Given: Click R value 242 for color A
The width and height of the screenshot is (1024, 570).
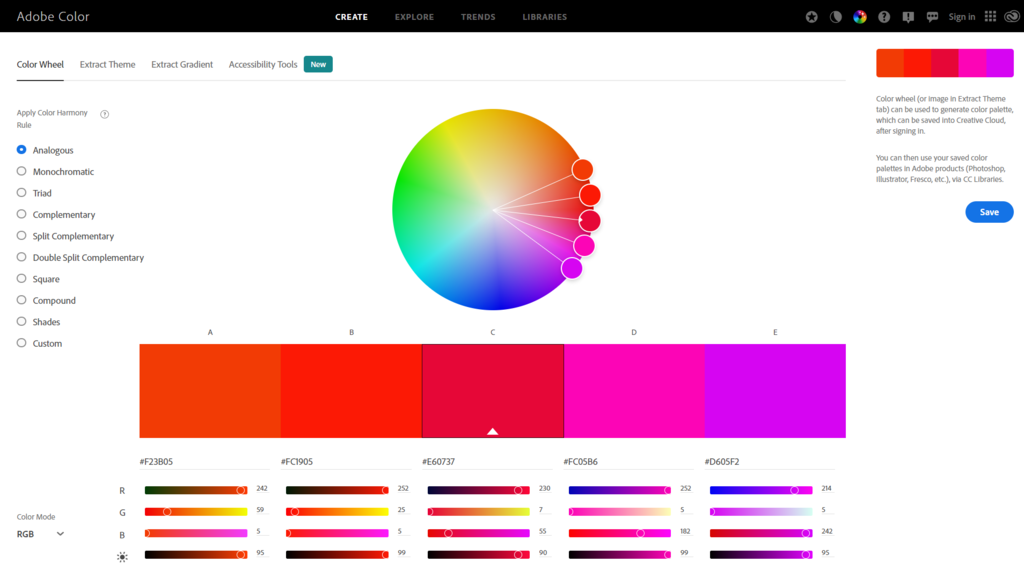Looking at the screenshot, I should click(x=262, y=488).
